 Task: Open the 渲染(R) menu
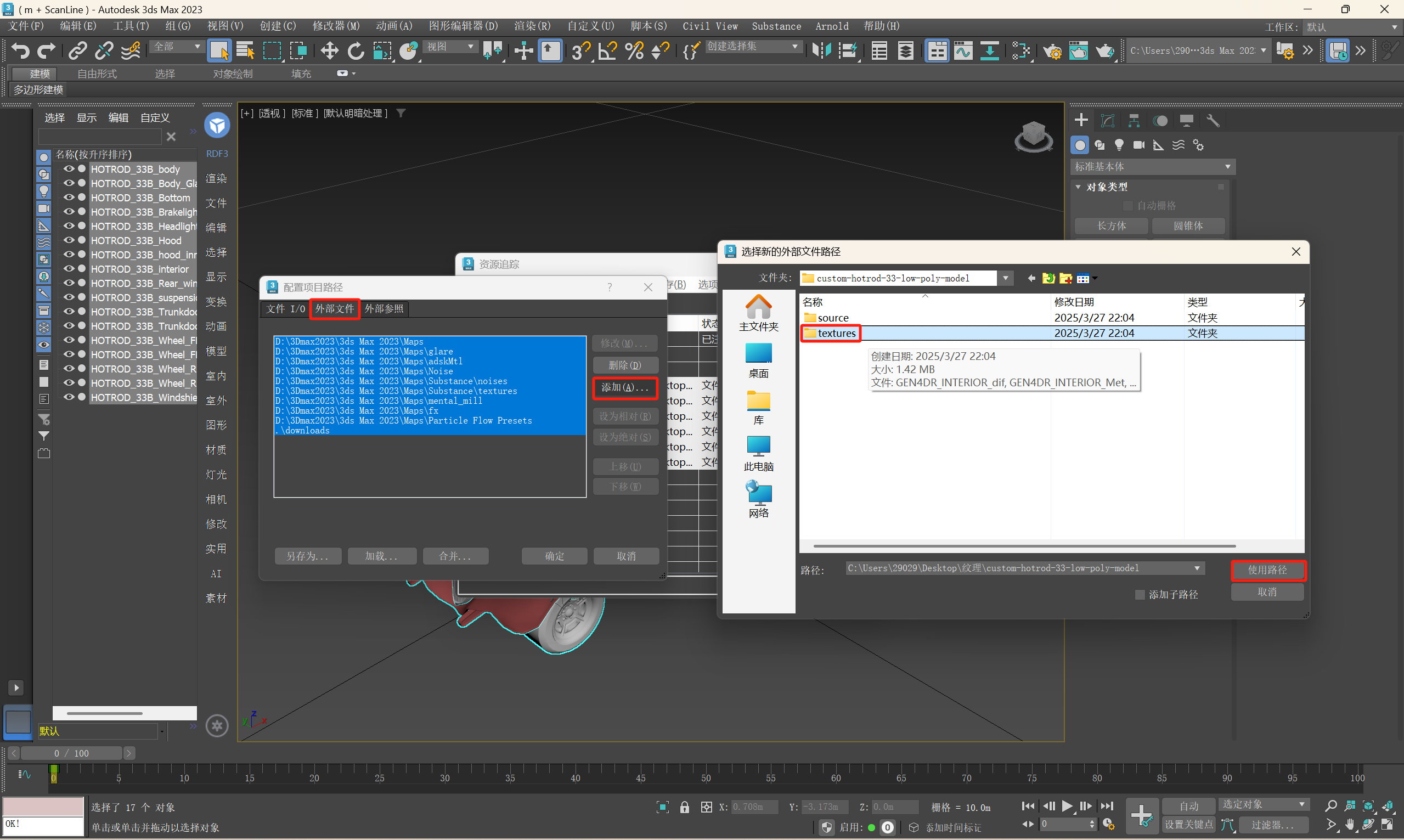pyautogui.click(x=532, y=26)
